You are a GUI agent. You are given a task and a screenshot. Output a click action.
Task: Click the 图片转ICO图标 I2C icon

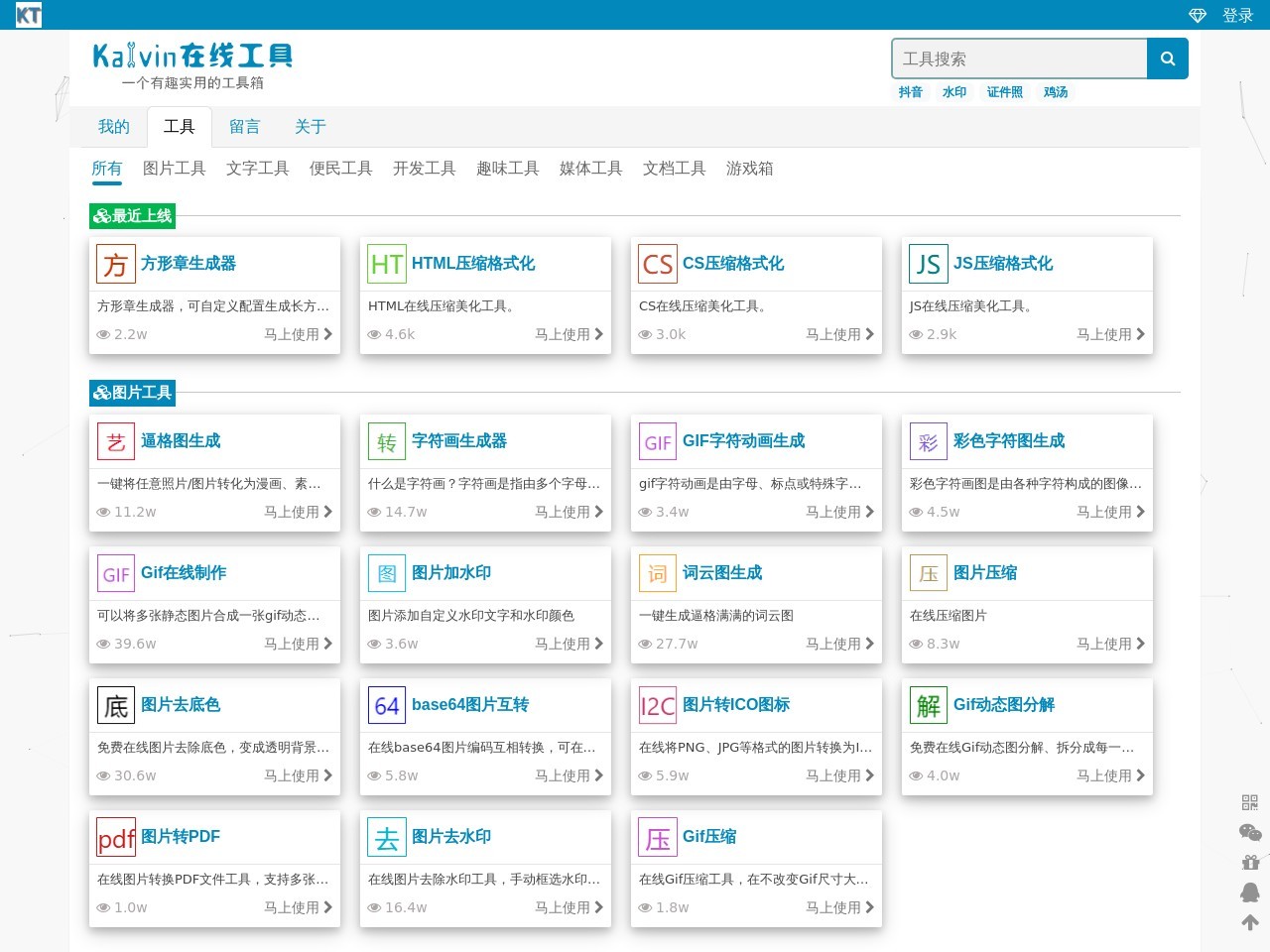coord(658,705)
